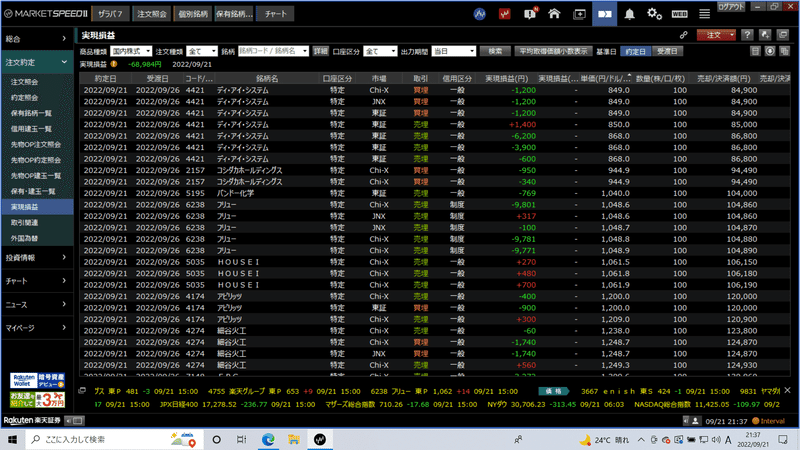This screenshot has height=450, width=800.
Task: Switch to the 注文照会 top tab
Action: (152, 14)
